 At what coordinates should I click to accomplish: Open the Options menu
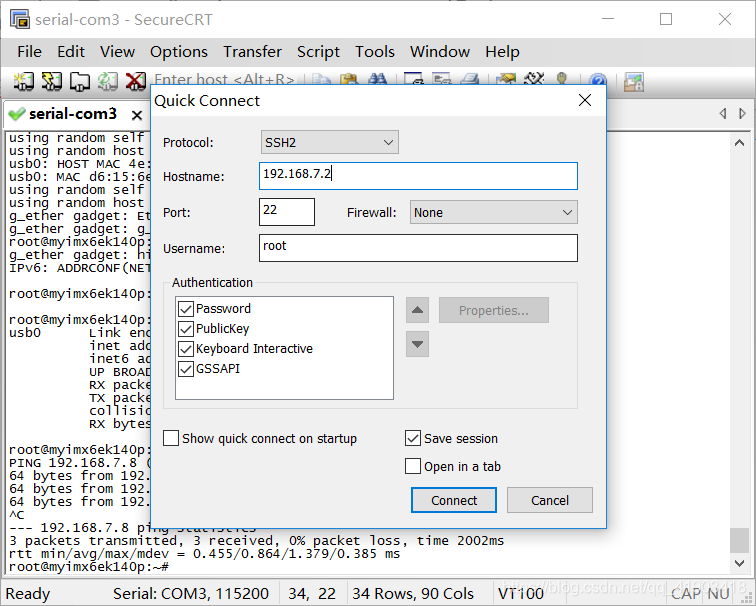point(179,52)
